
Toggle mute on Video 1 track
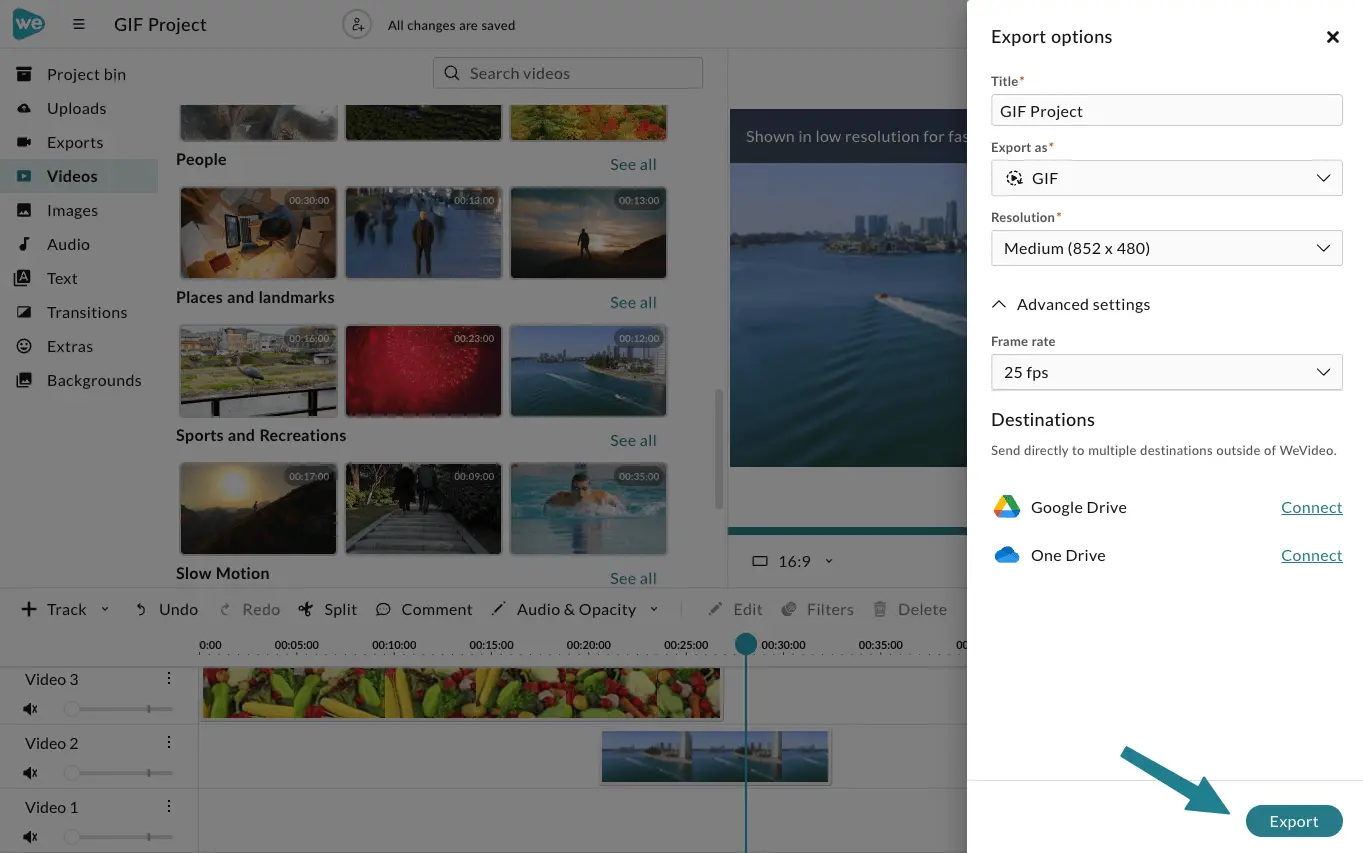[x=31, y=837]
